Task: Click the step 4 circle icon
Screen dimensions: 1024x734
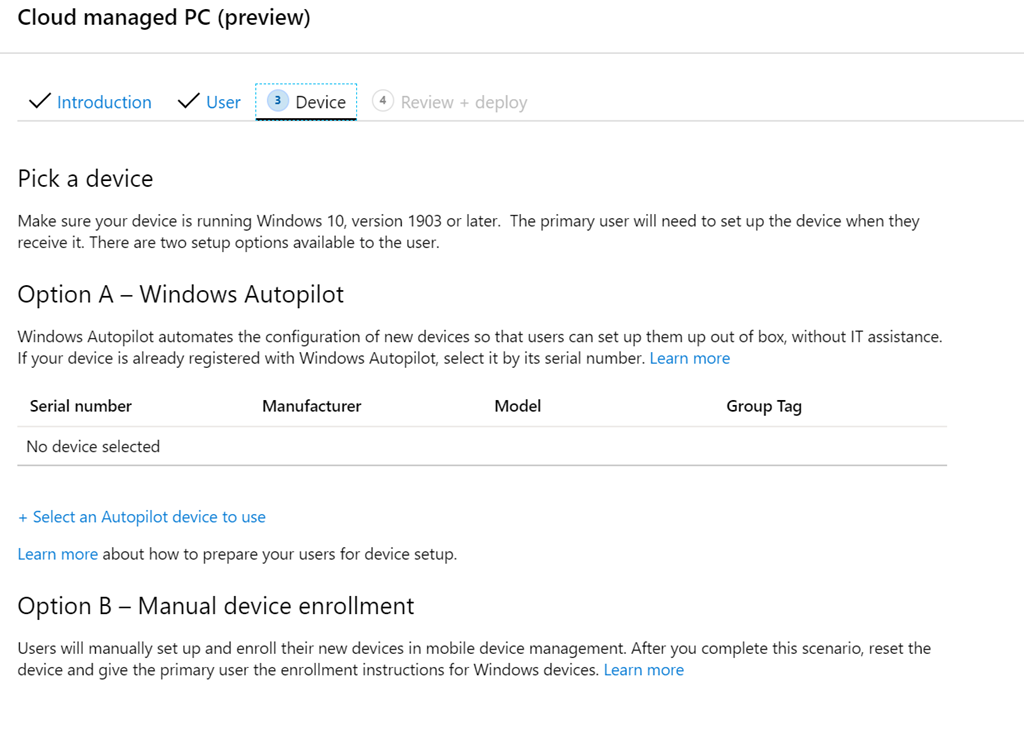Action: click(382, 101)
